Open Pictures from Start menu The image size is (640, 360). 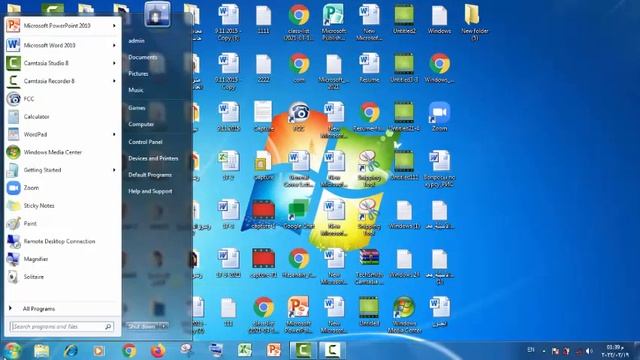[x=138, y=74]
